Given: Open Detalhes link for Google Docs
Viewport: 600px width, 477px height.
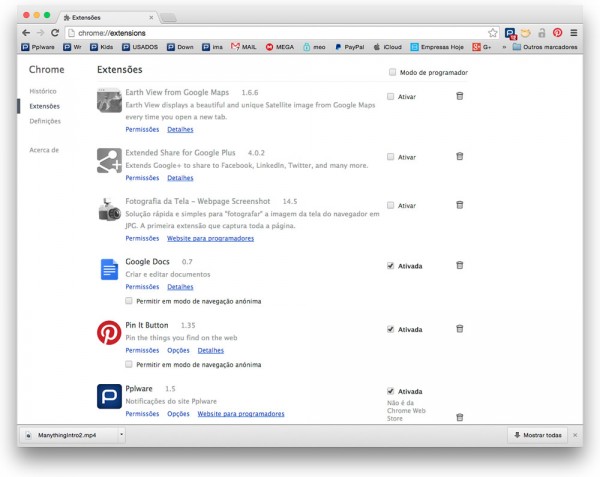Looking at the screenshot, I should point(180,287).
